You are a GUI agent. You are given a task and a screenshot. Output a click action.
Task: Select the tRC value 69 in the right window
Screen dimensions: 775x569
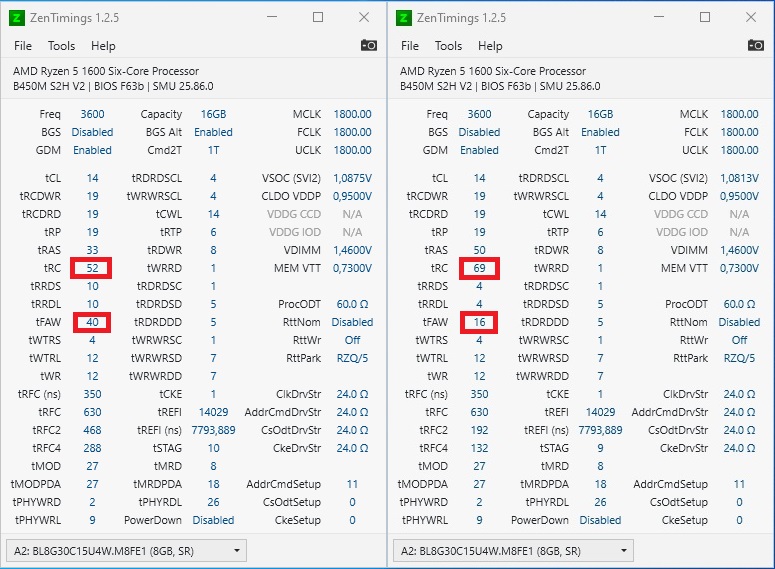tap(479, 268)
